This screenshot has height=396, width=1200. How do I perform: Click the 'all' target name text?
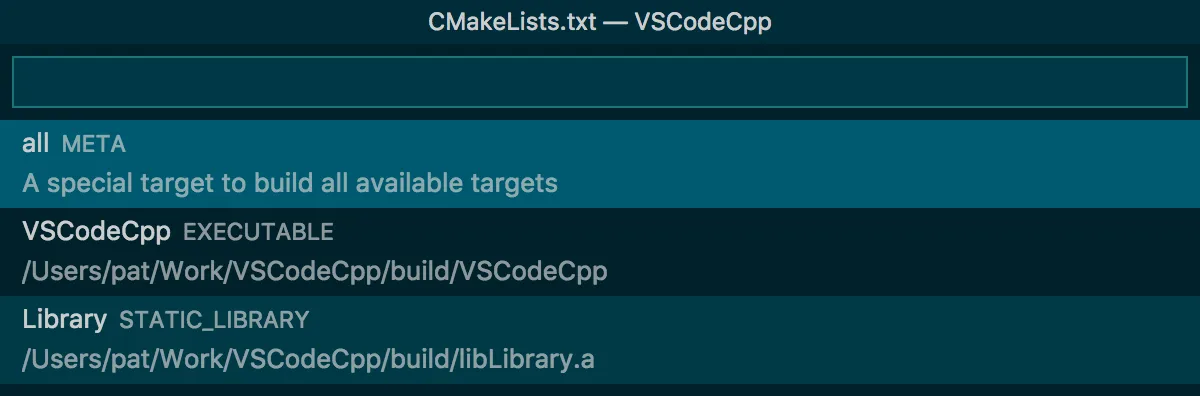click(x=35, y=144)
